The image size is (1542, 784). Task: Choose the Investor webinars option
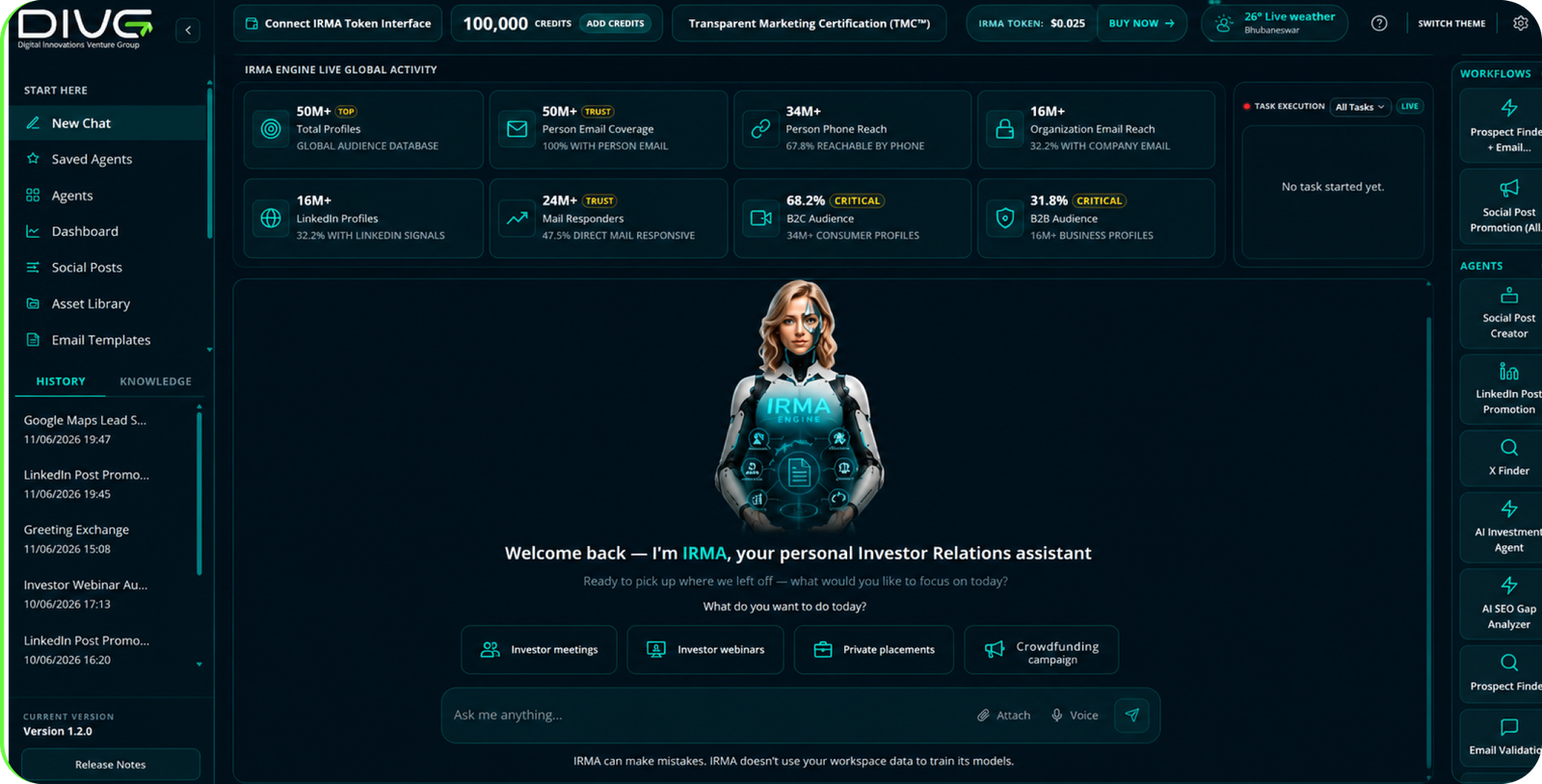coord(705,650)
